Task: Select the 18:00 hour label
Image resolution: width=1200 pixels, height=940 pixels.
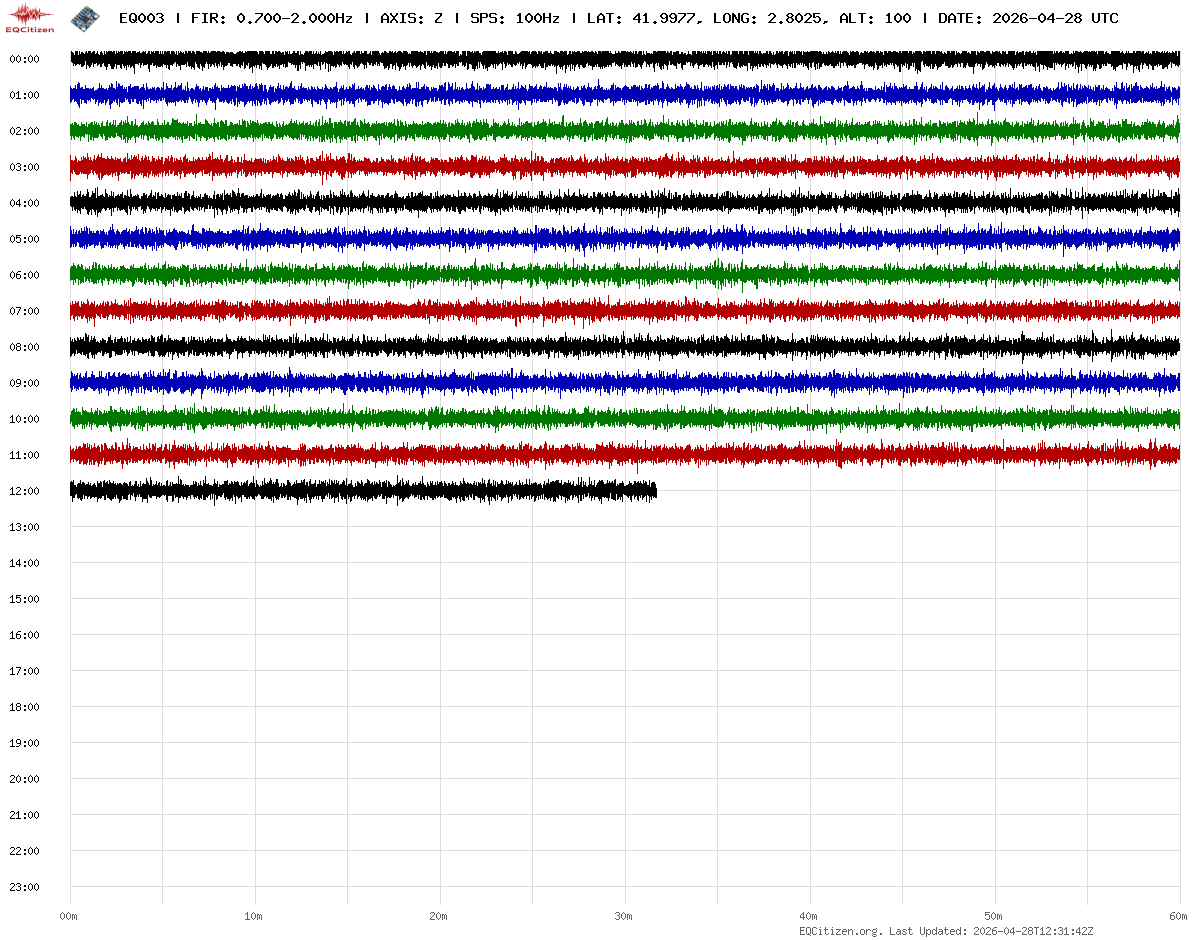Action: click(x=24, y=707)
